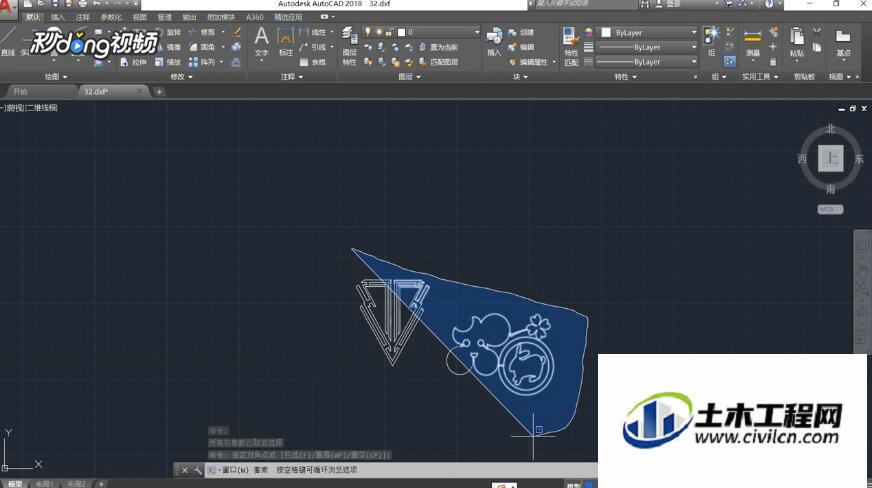Expand the Modify (修改) panel
Viewport: 872px width, 488px height.
coord(181,77)
